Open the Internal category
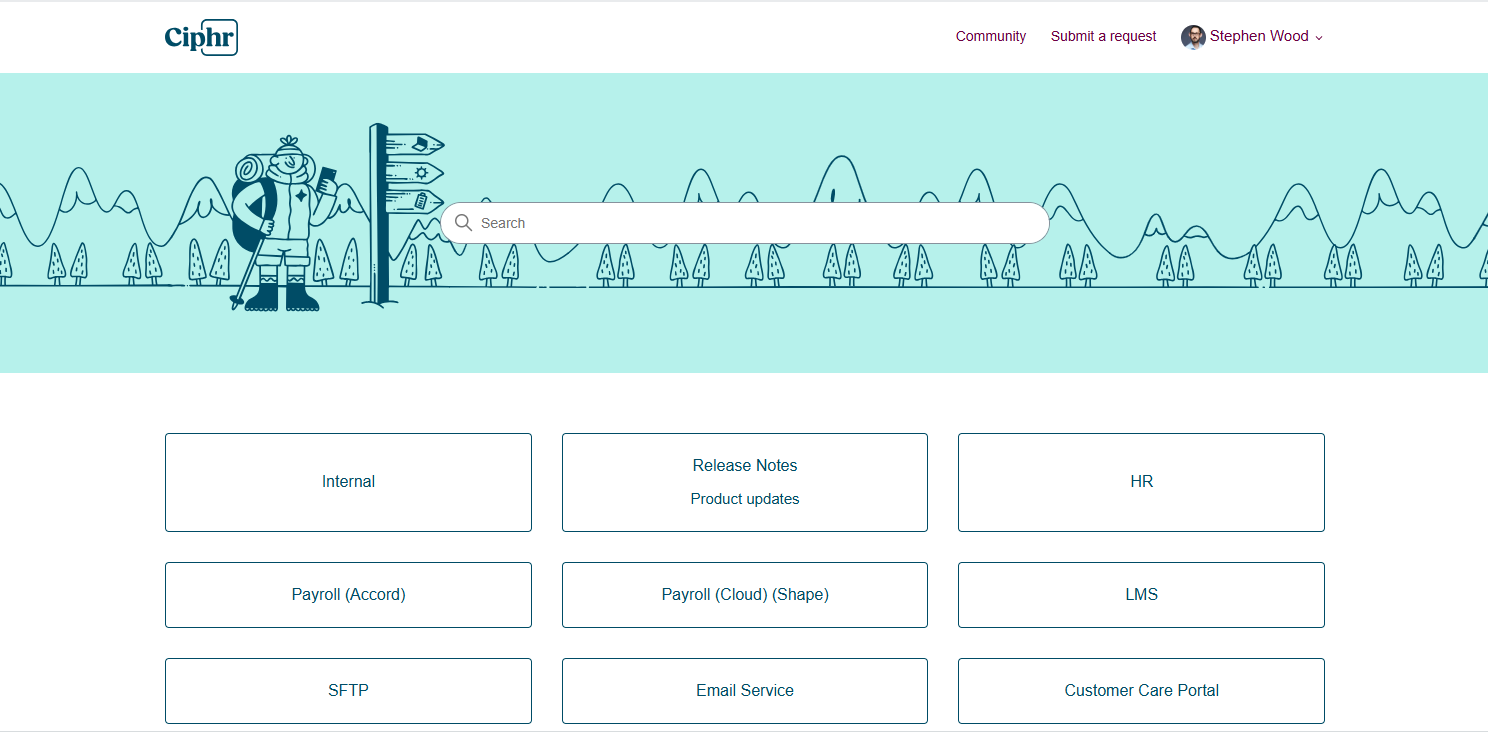This screenshot has height=732, width=1488. point(348,482)
